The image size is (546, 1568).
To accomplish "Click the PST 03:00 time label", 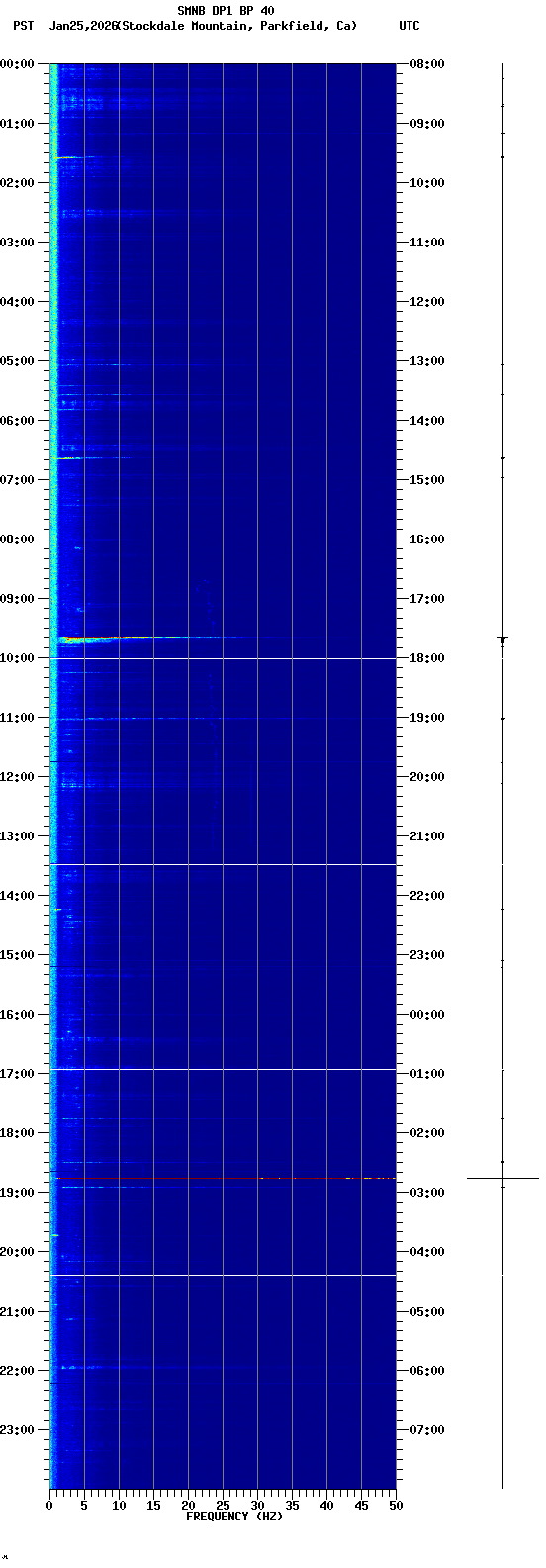I will click(x=18, y=243).
